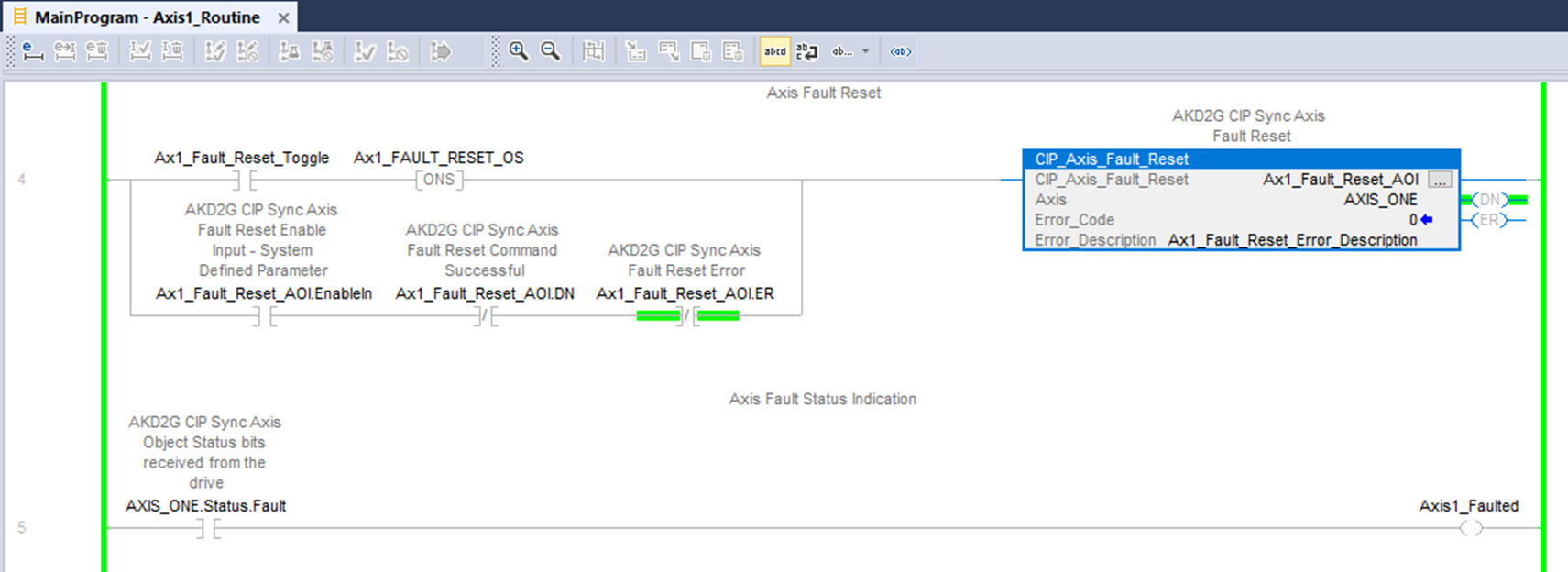Click the Ax1_FAULT_RESET_OS tag name
The height and width of the screenshot is (572, 1568).
click(439, 158)
